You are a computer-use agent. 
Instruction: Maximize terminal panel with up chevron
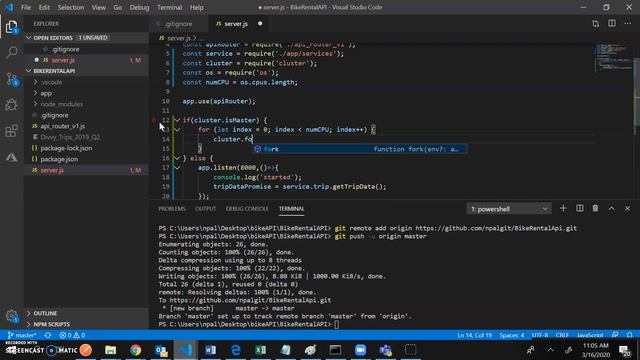coord(611,209)
